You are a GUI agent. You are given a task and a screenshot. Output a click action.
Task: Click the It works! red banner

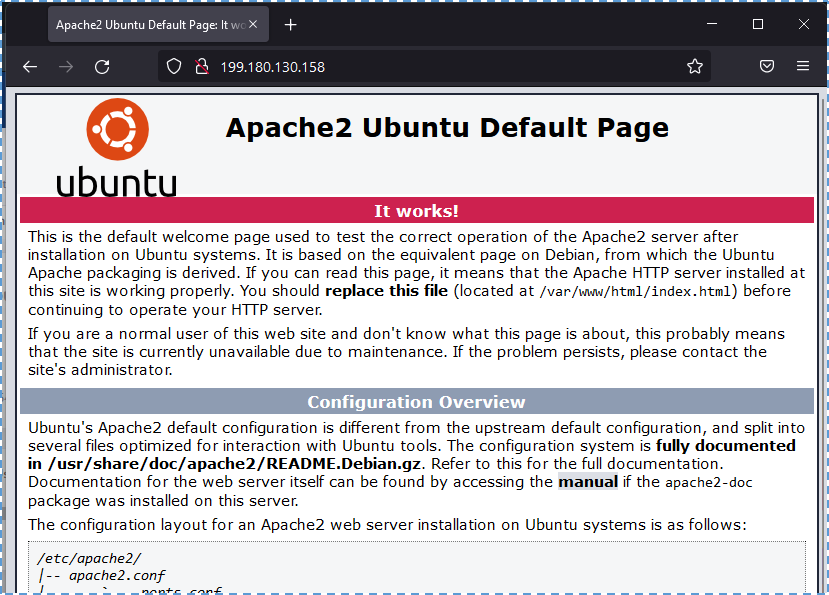click(x=417, y=210)
